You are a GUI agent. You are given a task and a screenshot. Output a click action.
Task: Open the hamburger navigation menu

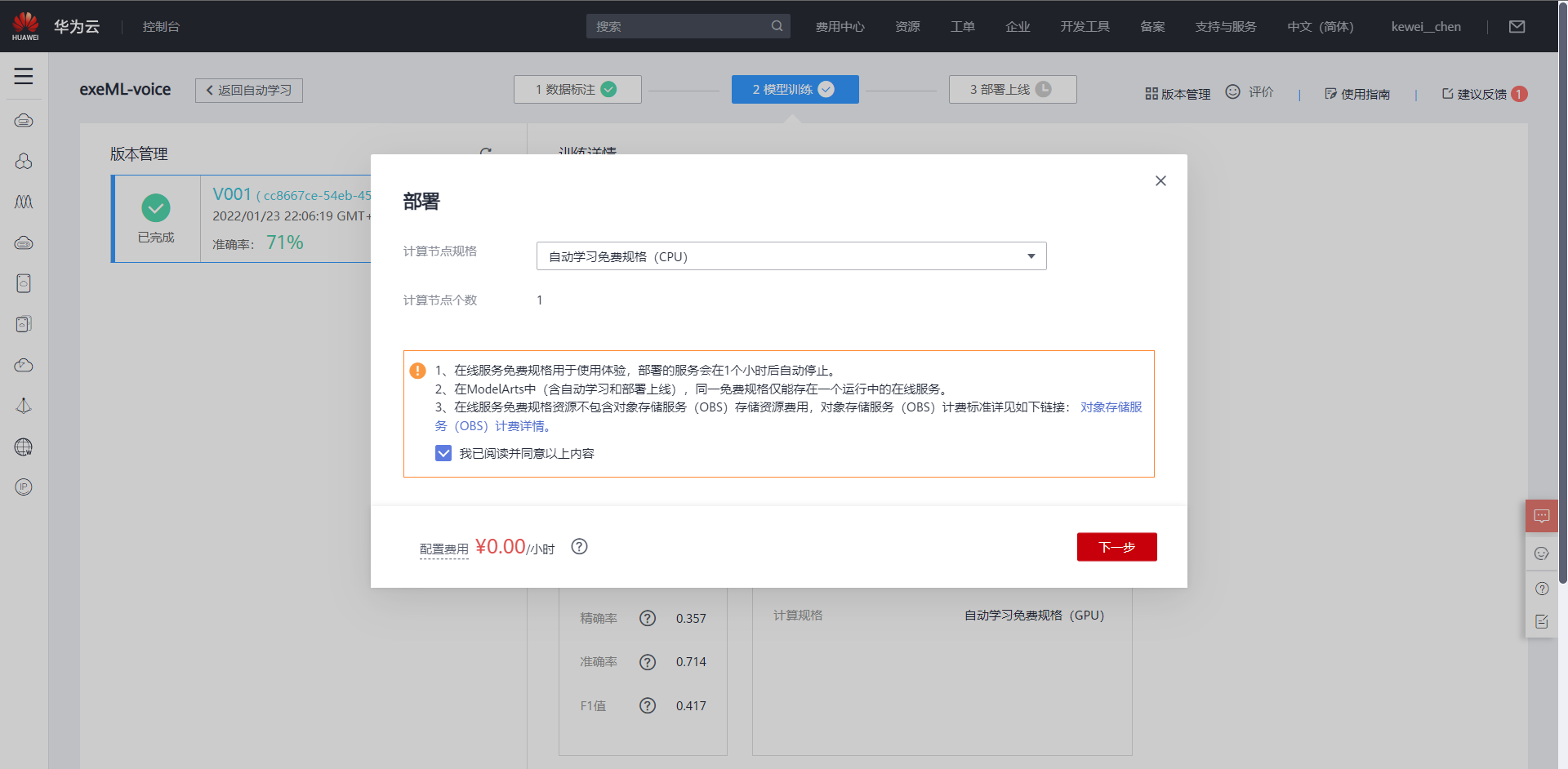tap(24, 76)
